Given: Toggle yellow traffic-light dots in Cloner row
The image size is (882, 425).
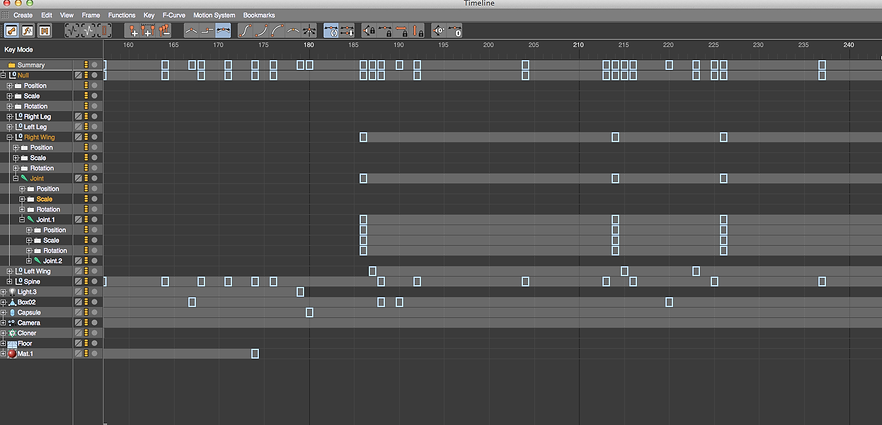Looking at the screenshot, I should [86, 333].
